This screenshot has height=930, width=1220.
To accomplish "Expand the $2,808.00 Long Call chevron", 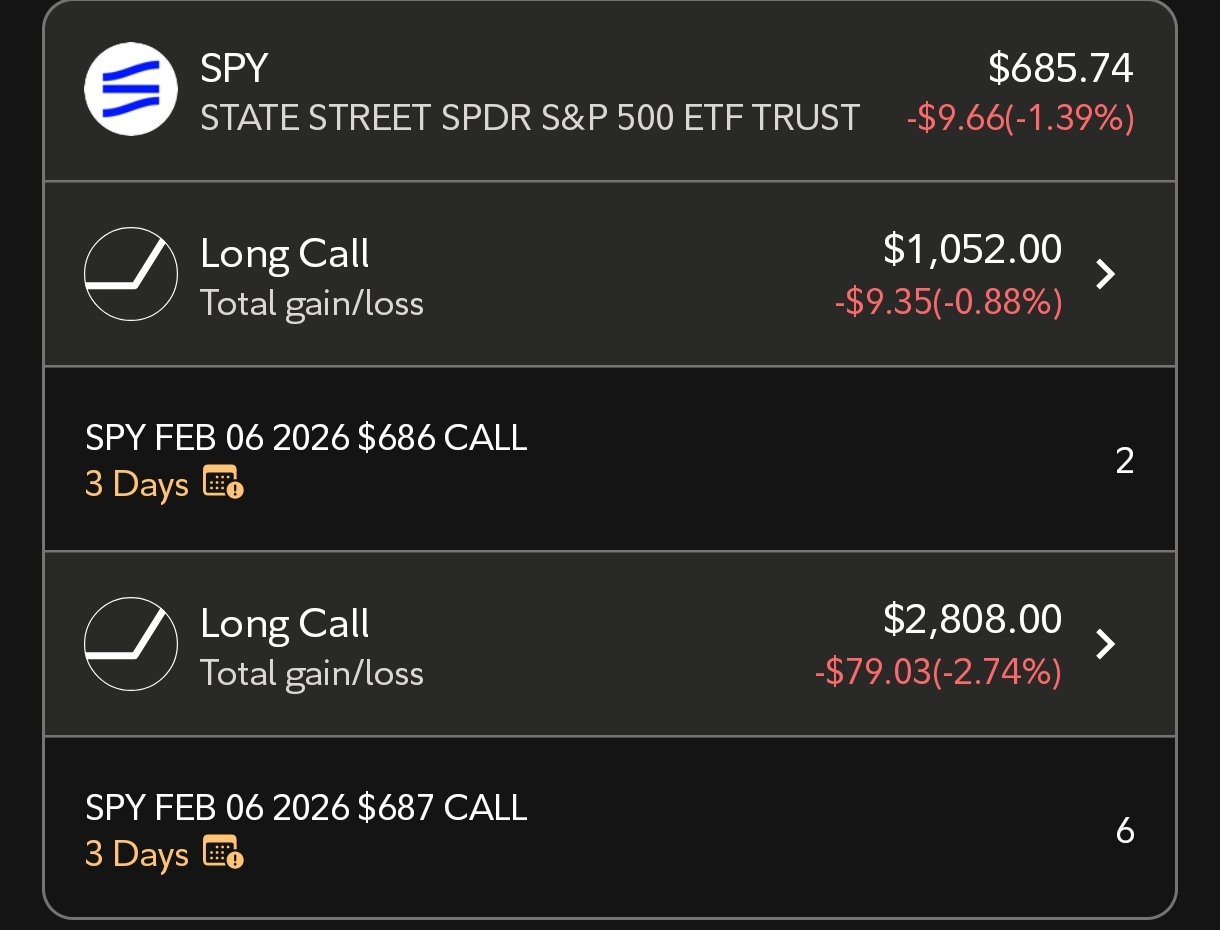I will coord(1105,644).
